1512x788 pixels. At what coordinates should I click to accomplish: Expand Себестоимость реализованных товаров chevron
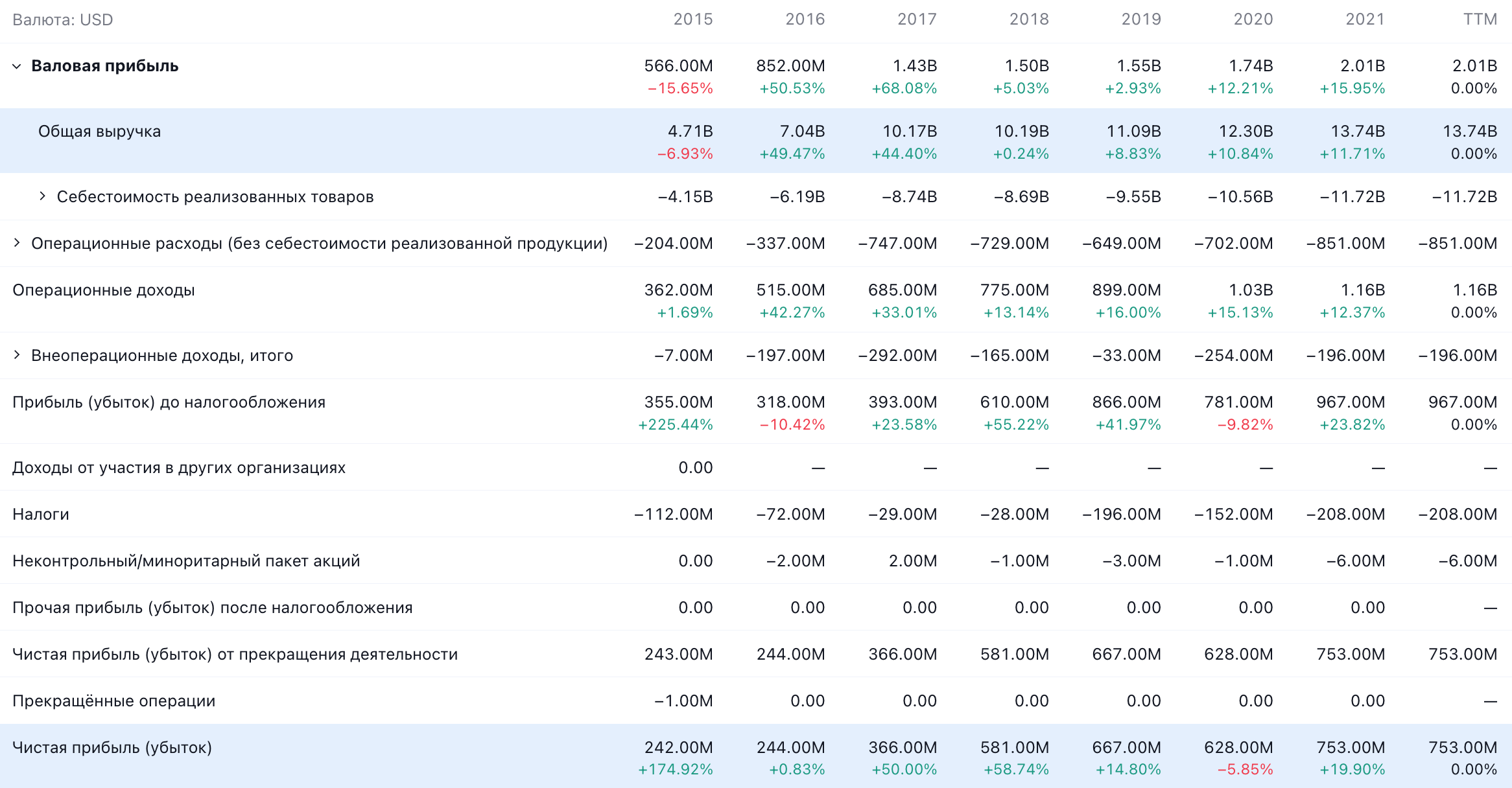[42, 196]
